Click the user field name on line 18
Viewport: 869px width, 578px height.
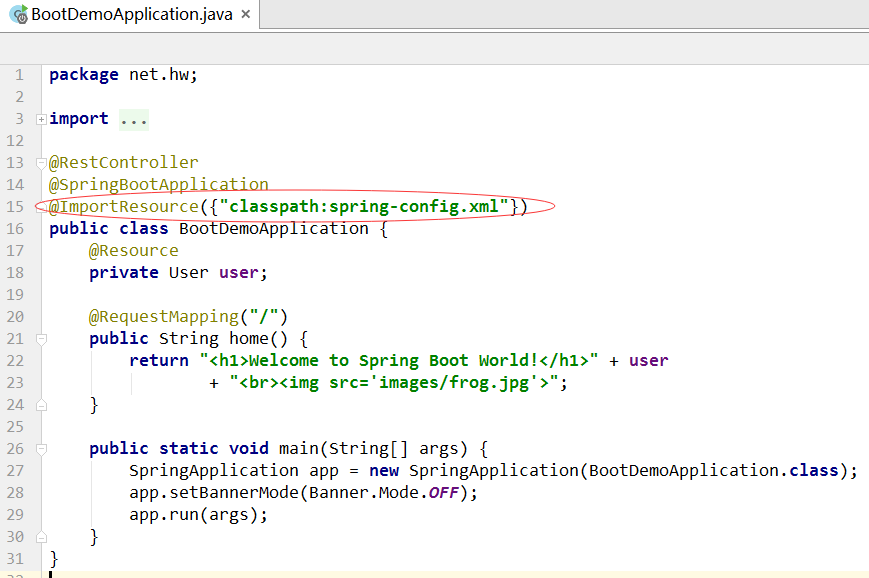coord(239,273)
